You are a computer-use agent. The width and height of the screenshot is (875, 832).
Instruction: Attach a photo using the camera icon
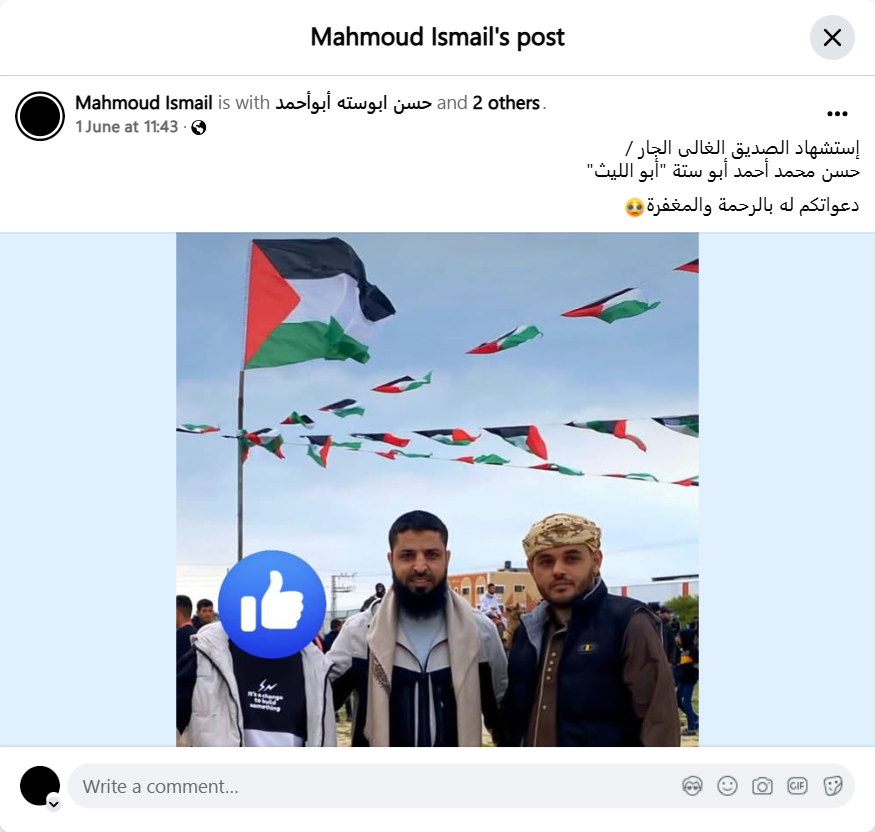[762, 786]
